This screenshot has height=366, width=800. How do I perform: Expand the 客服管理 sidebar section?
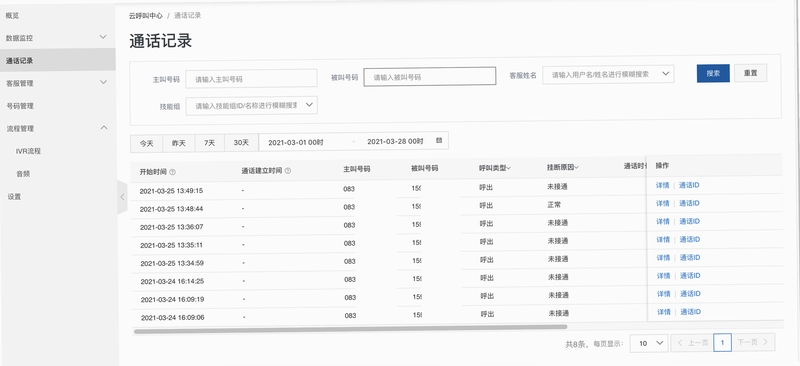[103, 82]
